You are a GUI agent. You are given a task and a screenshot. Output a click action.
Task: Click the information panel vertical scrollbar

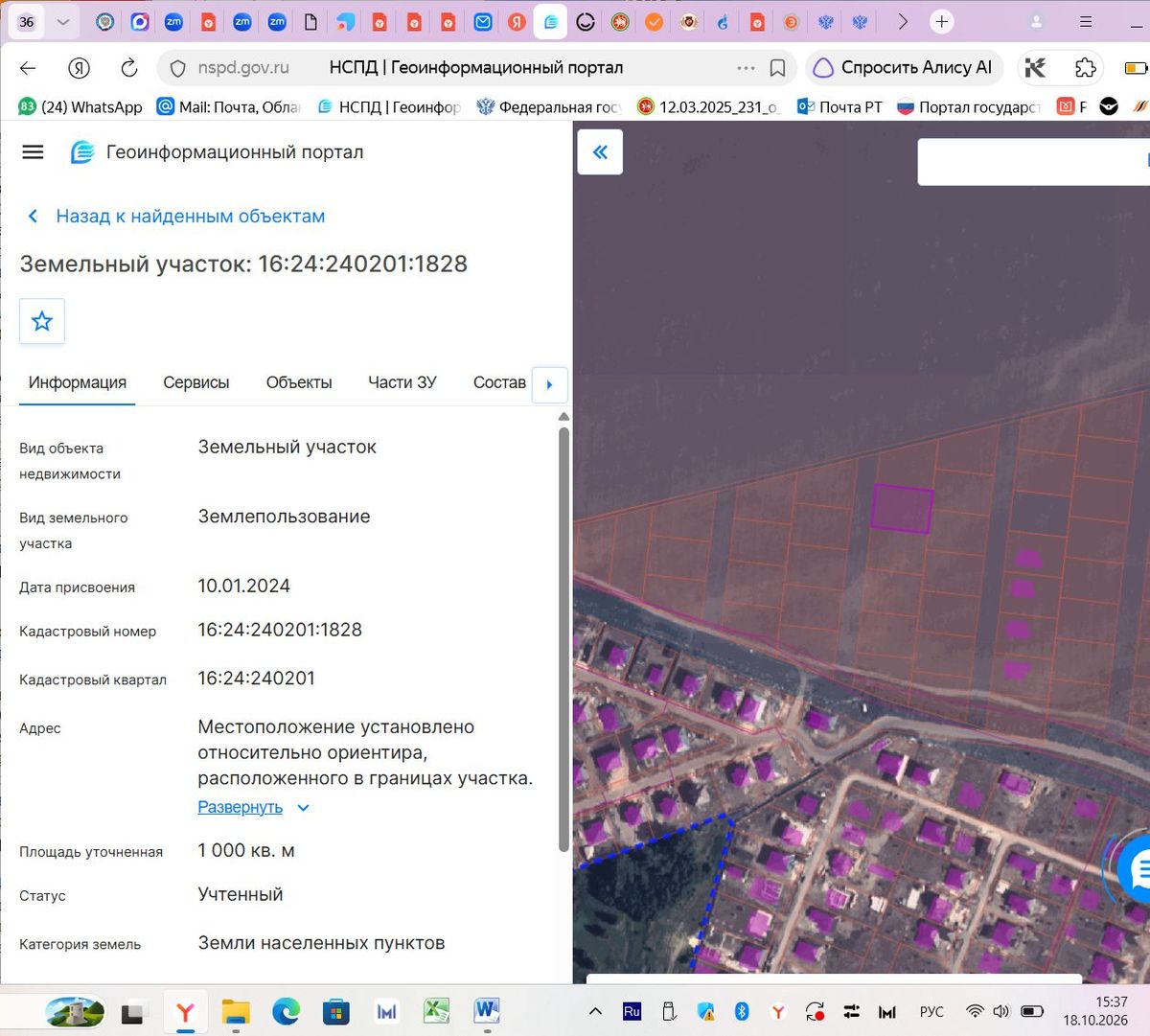(563, 638)
